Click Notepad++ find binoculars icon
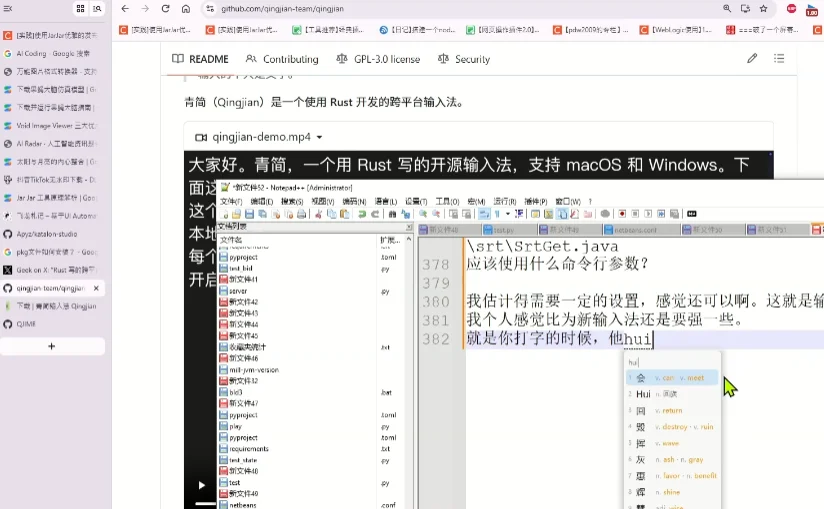The image size is (824, 509). pyautogui.click(x=392, y=214)
